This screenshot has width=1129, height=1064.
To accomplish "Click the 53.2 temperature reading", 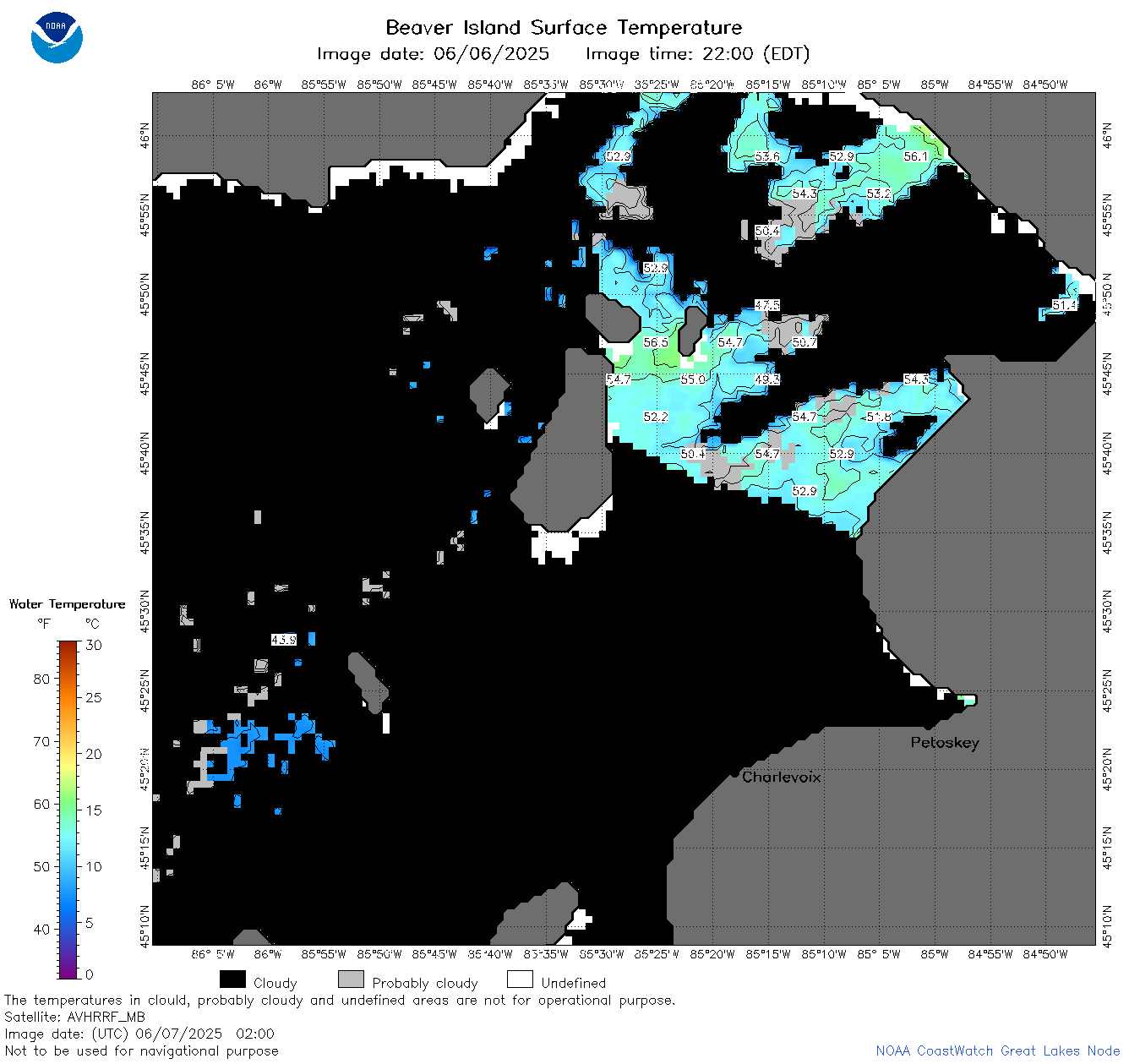I will click(879, 194).
